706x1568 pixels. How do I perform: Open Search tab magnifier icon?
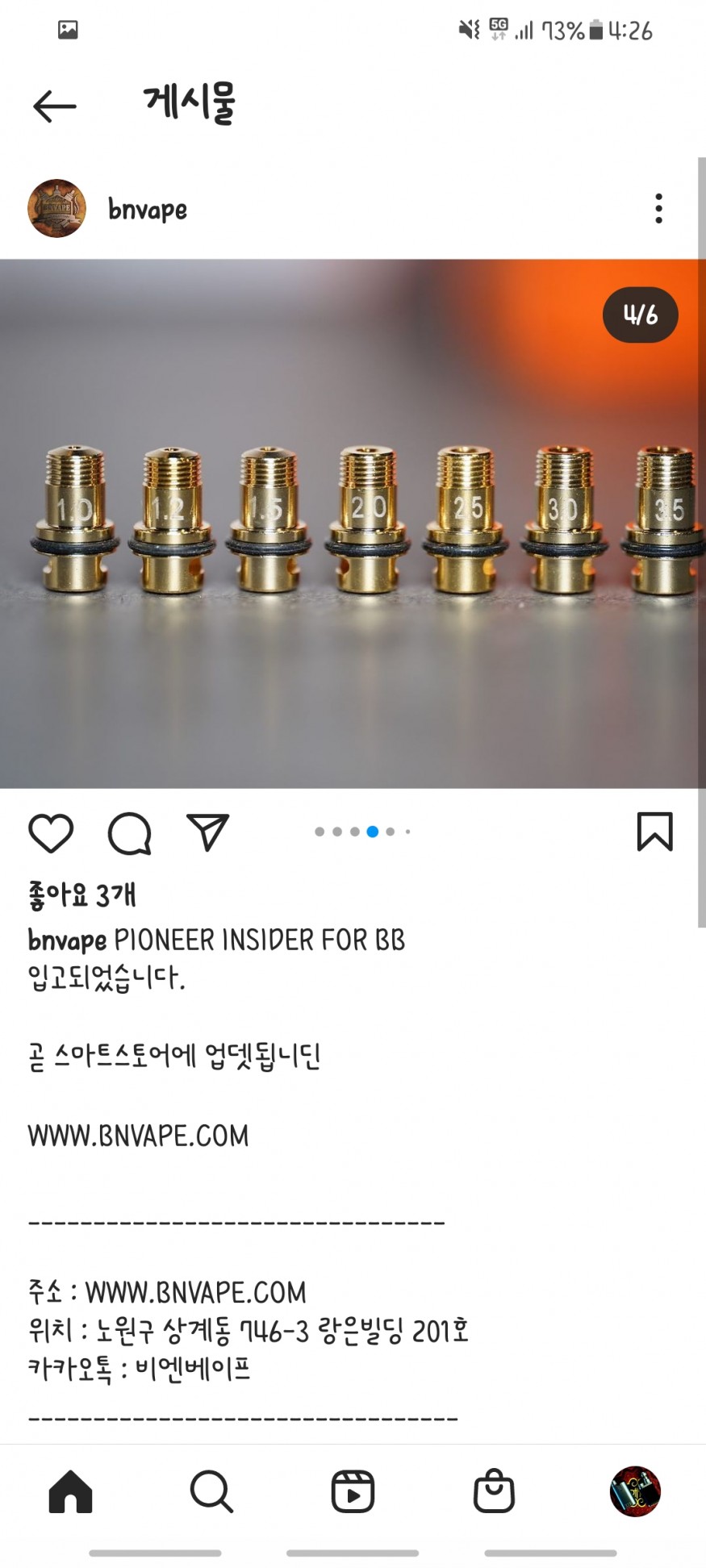[211, 1491]
